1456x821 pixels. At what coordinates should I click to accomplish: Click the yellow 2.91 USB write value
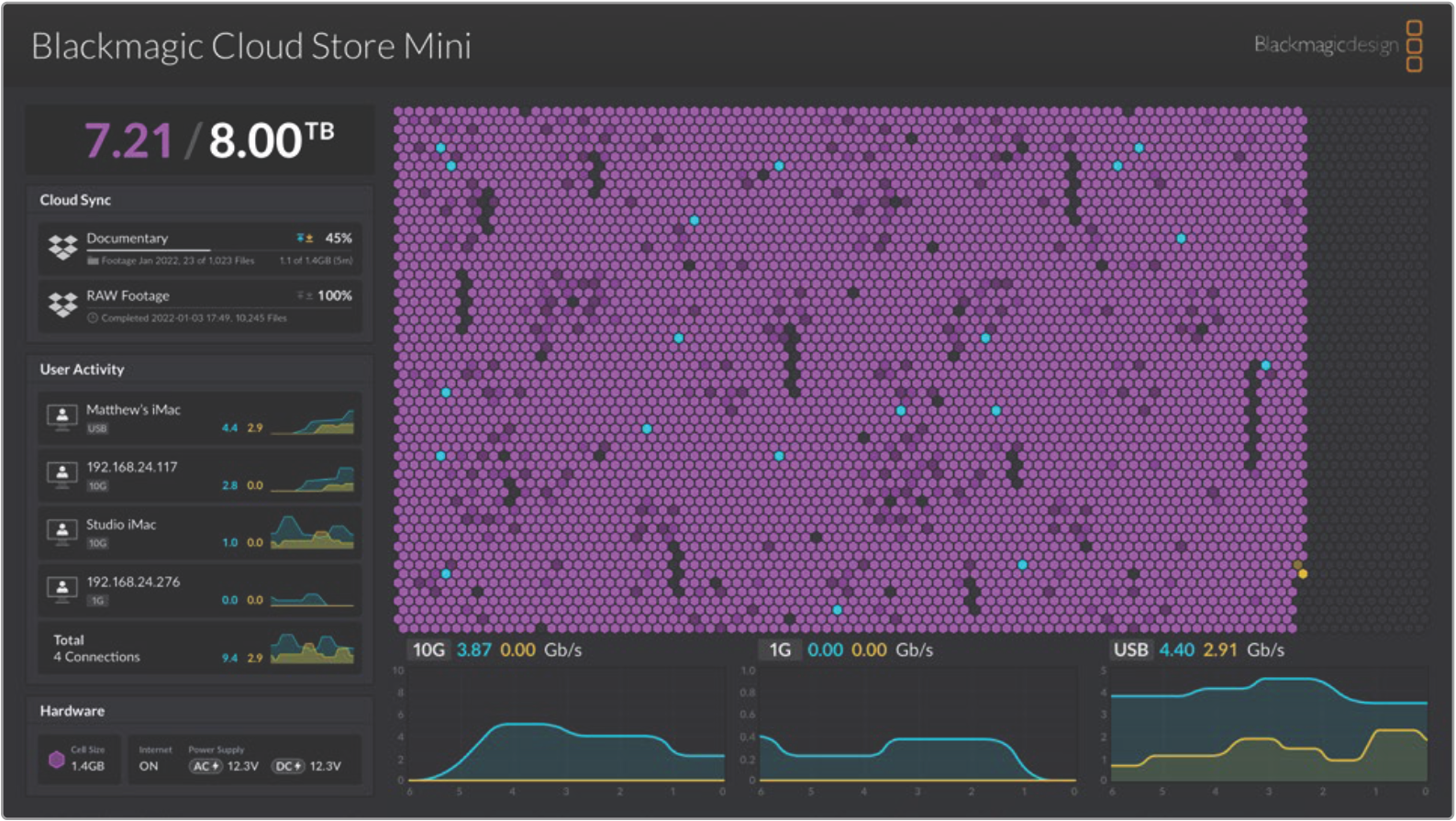[x=1220, y=650]
